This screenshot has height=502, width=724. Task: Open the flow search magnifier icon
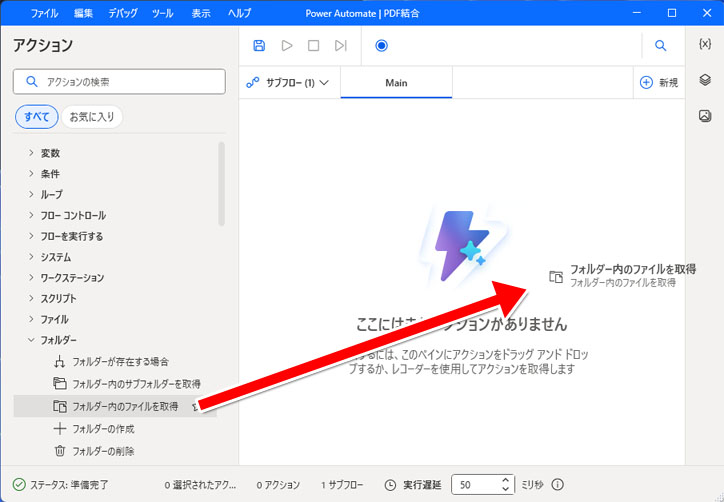660,46
